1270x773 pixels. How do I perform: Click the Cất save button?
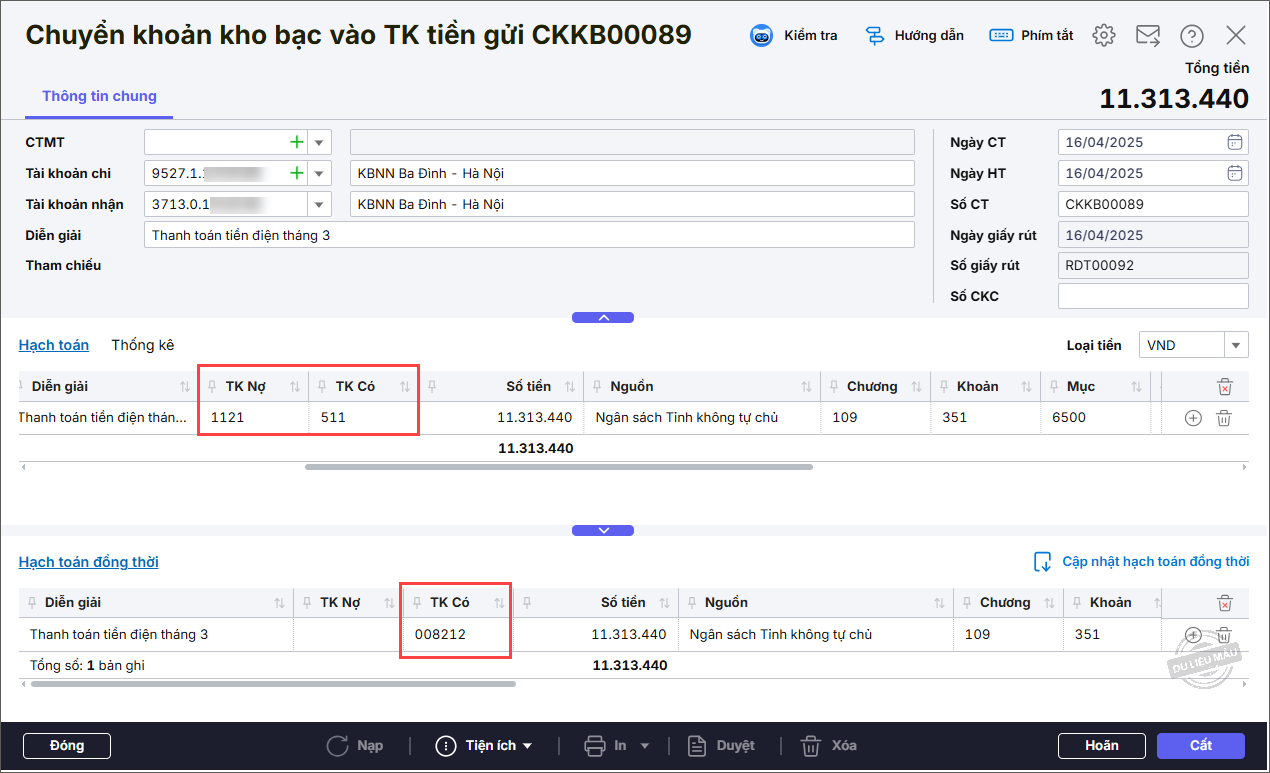1201,745
